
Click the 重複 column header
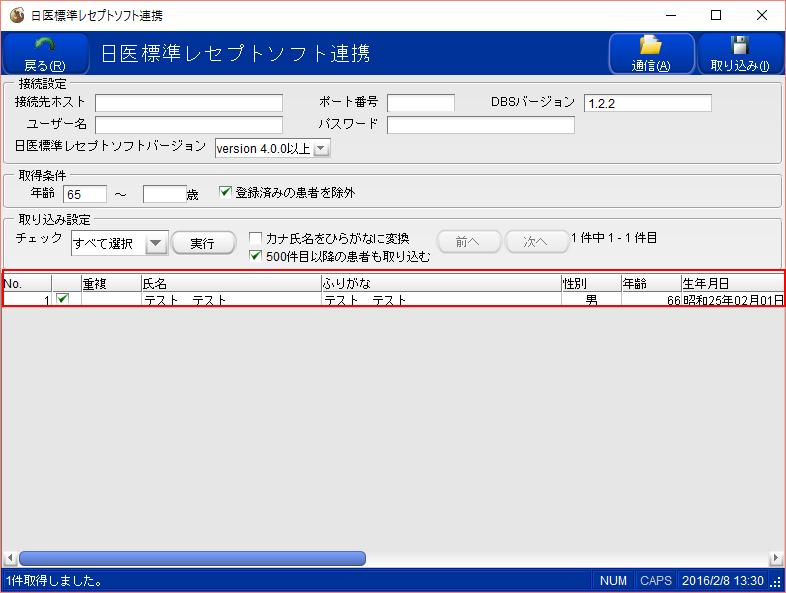coord(111,284)
